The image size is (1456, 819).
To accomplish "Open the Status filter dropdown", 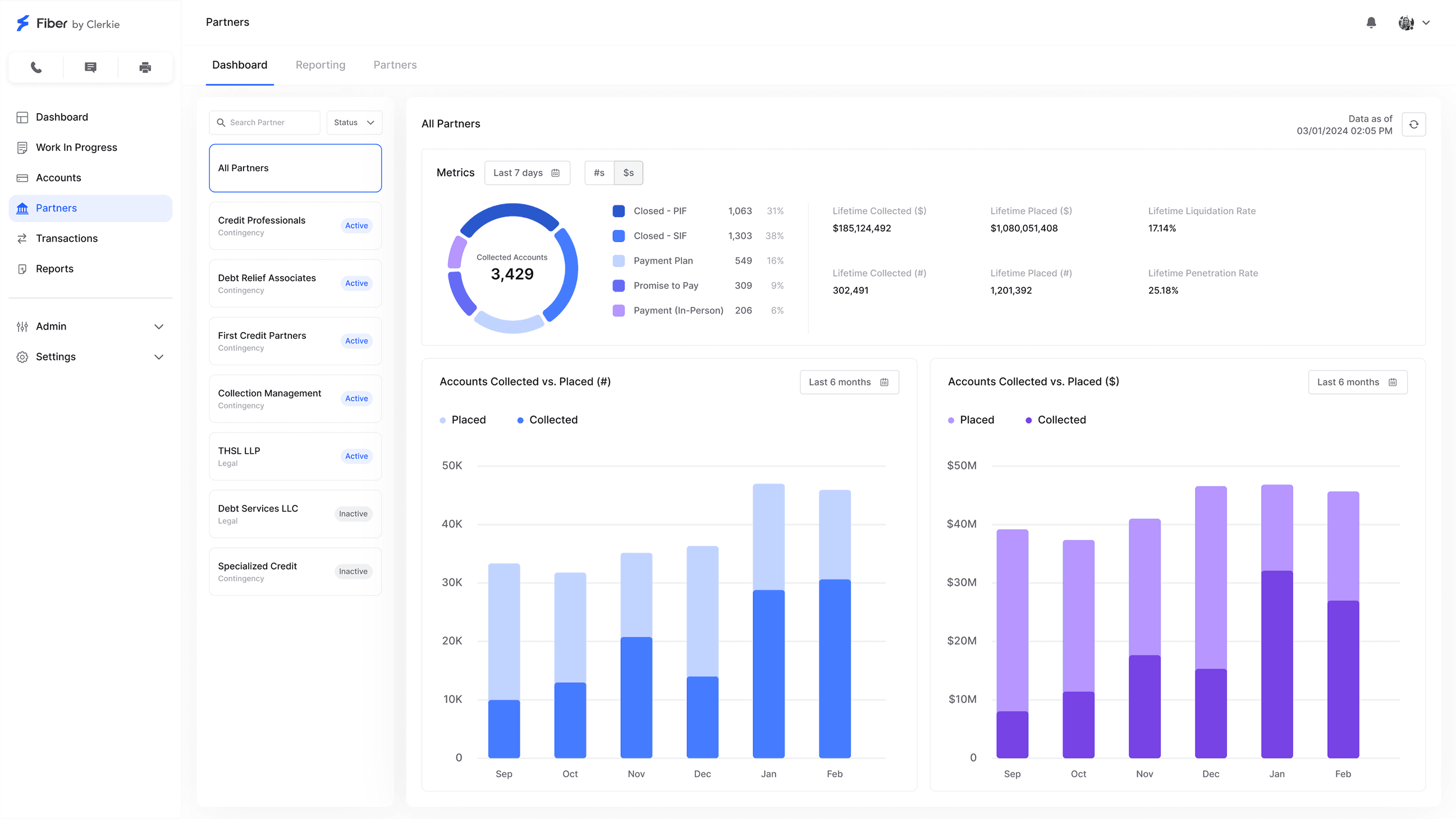I will tap(354, 122).
